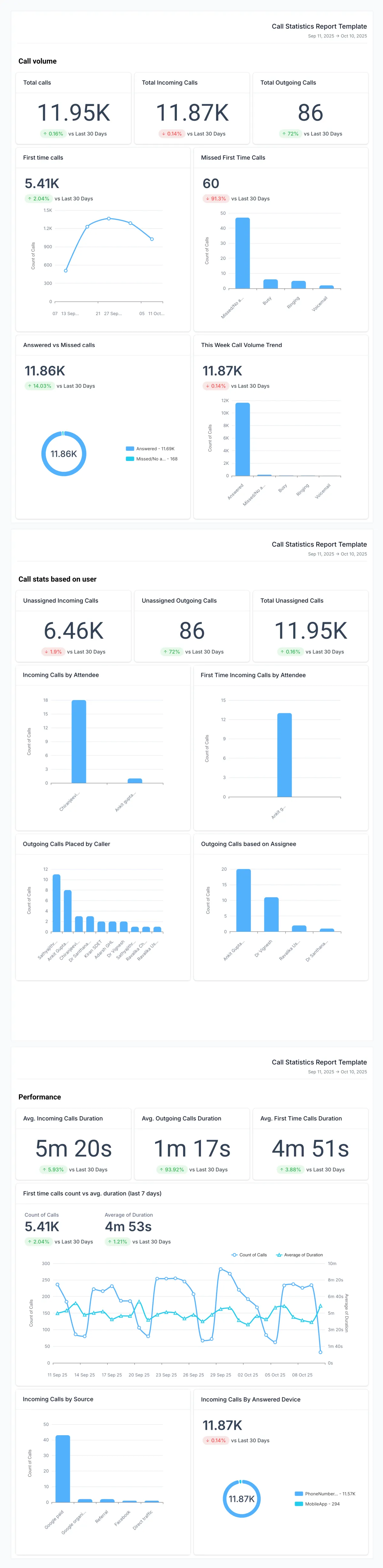Click the Total calls 0.16% increase badge

point(53,133)
